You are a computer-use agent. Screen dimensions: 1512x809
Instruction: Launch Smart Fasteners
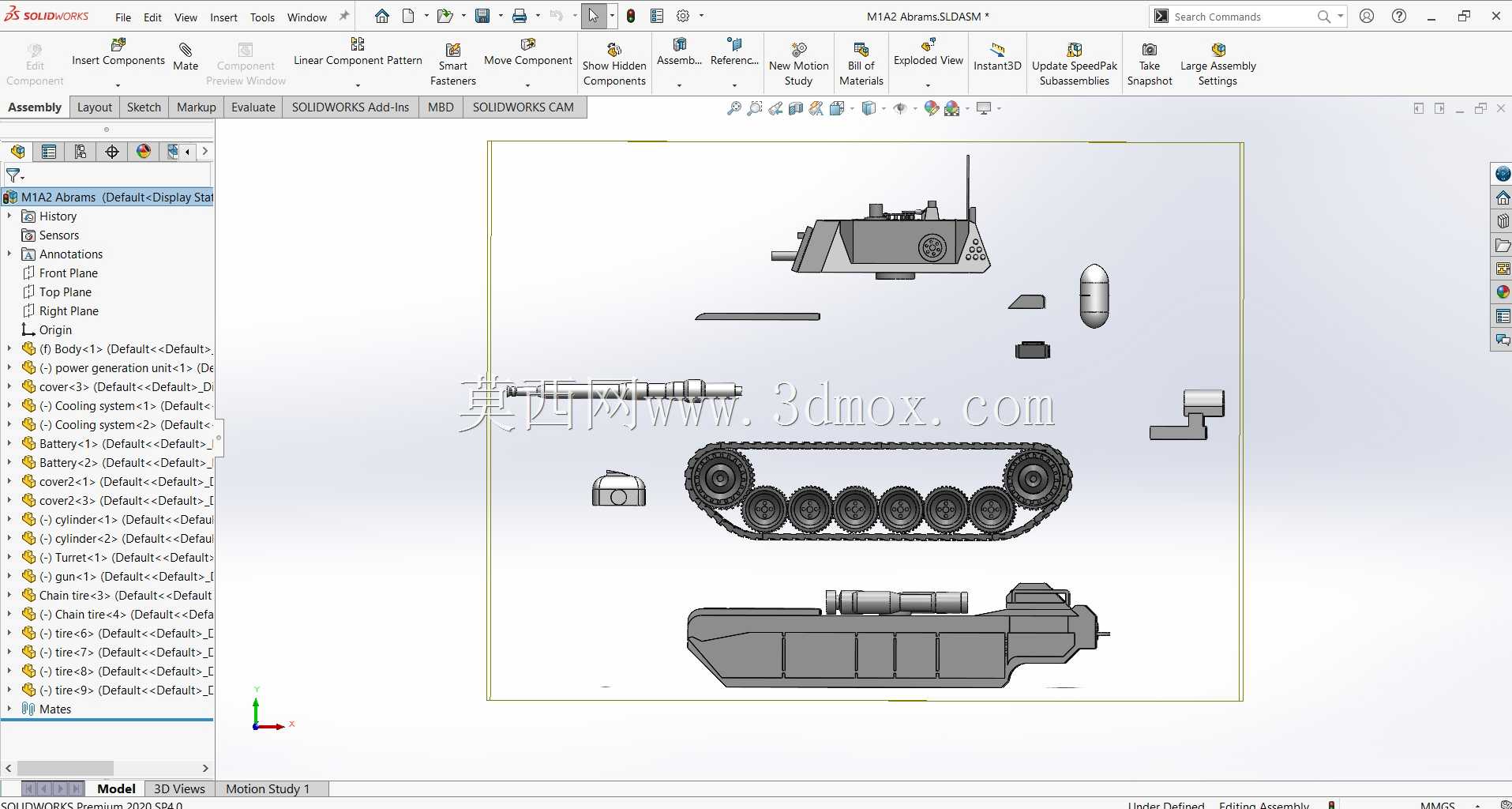click(x=453, y=64)
